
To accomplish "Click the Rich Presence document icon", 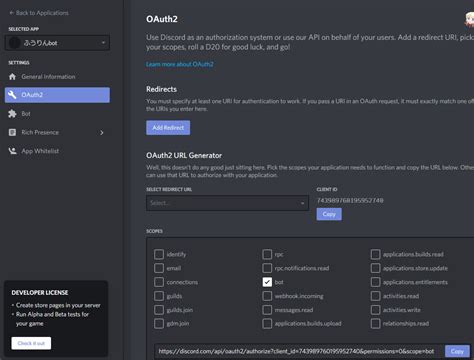I will (x=12, y=132).
